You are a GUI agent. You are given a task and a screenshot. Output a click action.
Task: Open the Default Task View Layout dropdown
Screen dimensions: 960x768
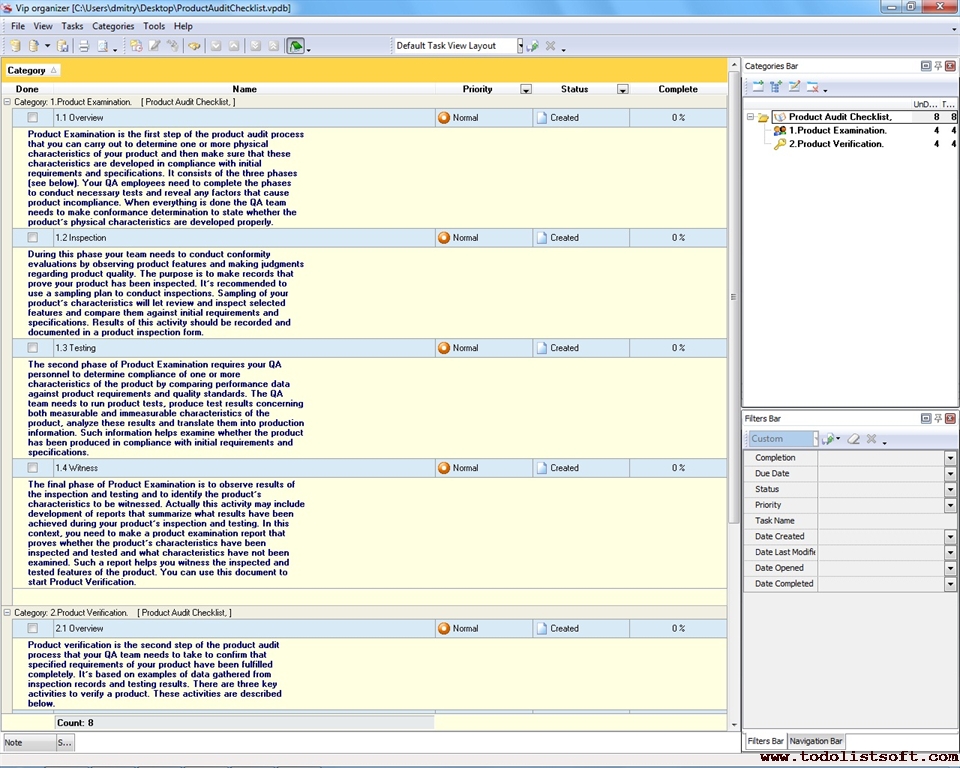pyautogui.click(x=518, y=45)
